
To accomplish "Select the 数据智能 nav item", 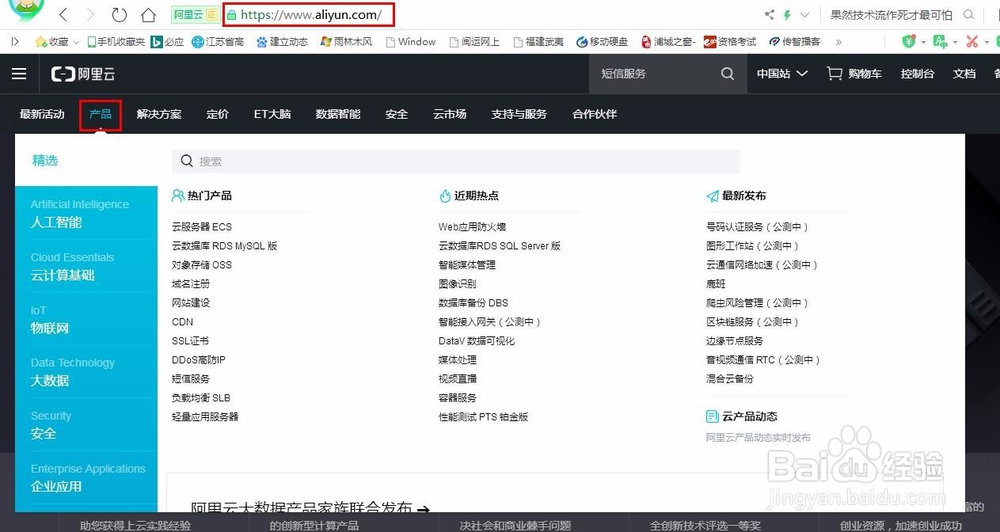I will coord(338,114).
